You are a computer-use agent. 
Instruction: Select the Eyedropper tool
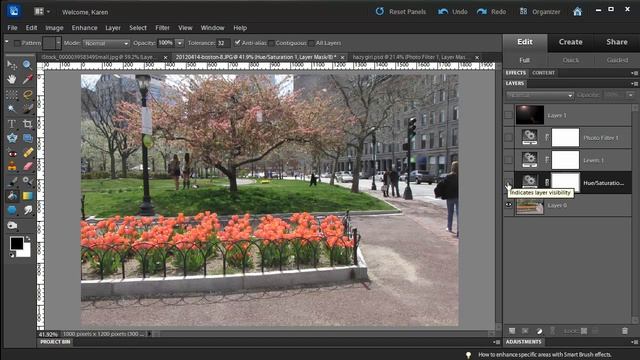[27, 79]
